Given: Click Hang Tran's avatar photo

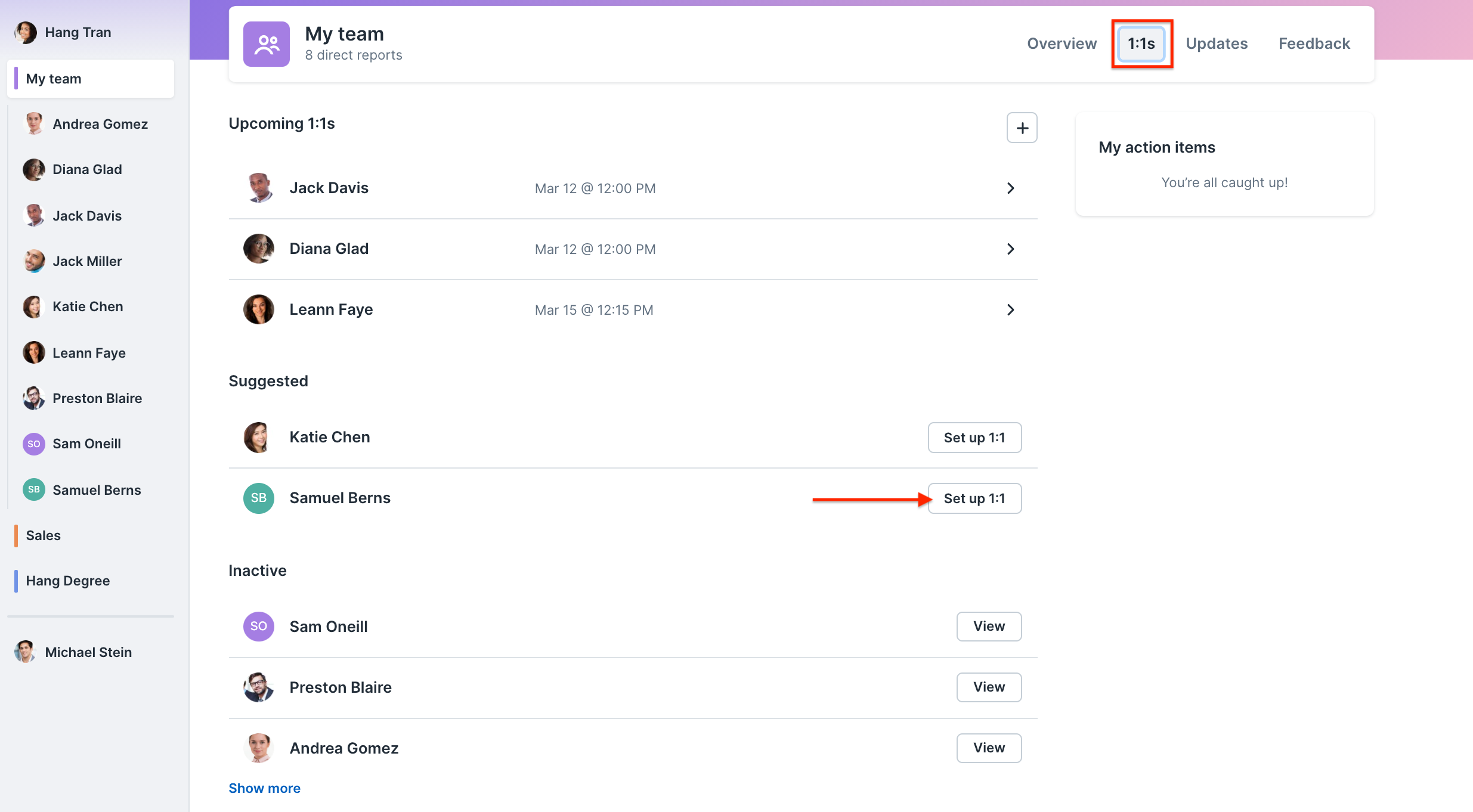Looking at the screenshot, I should pos(26,32).
